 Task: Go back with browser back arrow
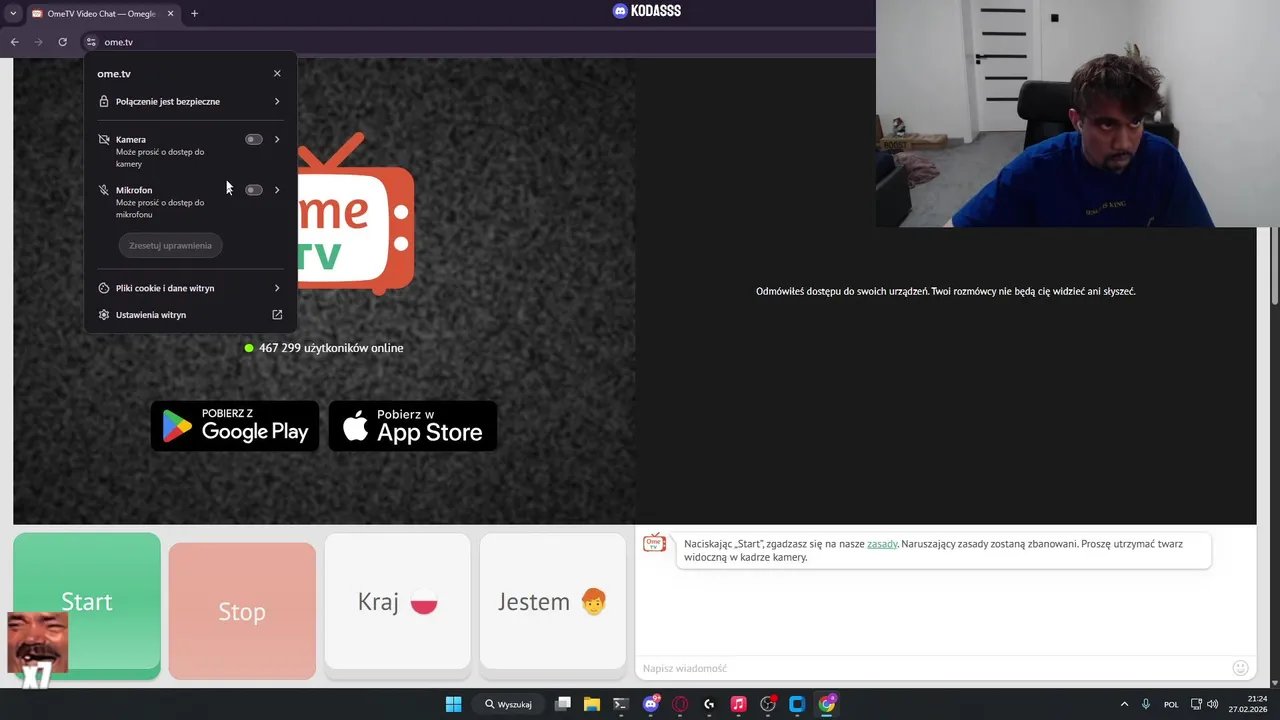14,42
